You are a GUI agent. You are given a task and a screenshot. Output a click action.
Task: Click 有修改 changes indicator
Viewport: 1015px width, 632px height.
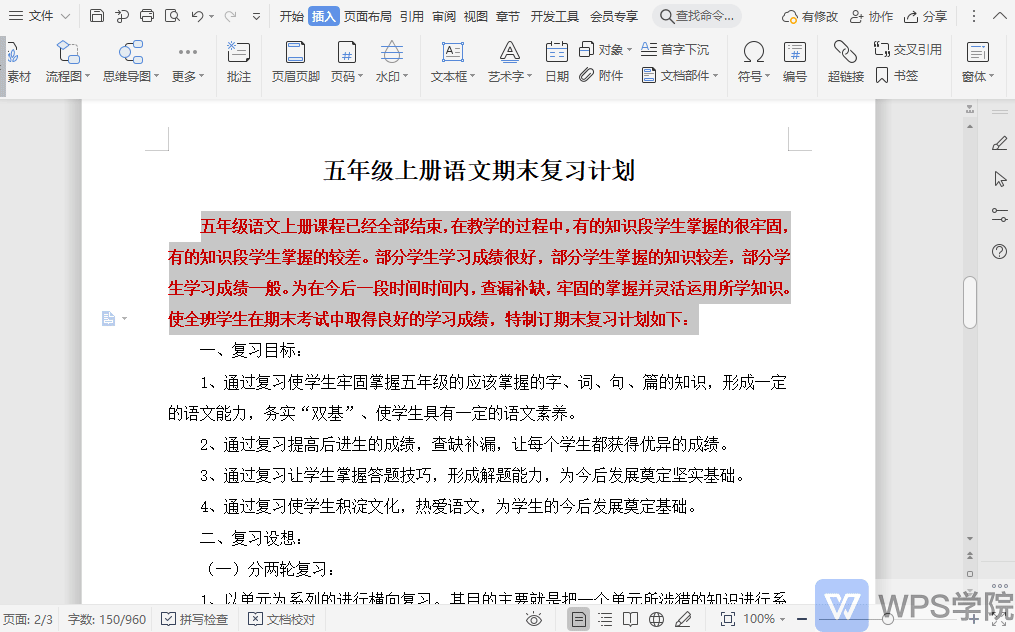[x=810, y=16]
